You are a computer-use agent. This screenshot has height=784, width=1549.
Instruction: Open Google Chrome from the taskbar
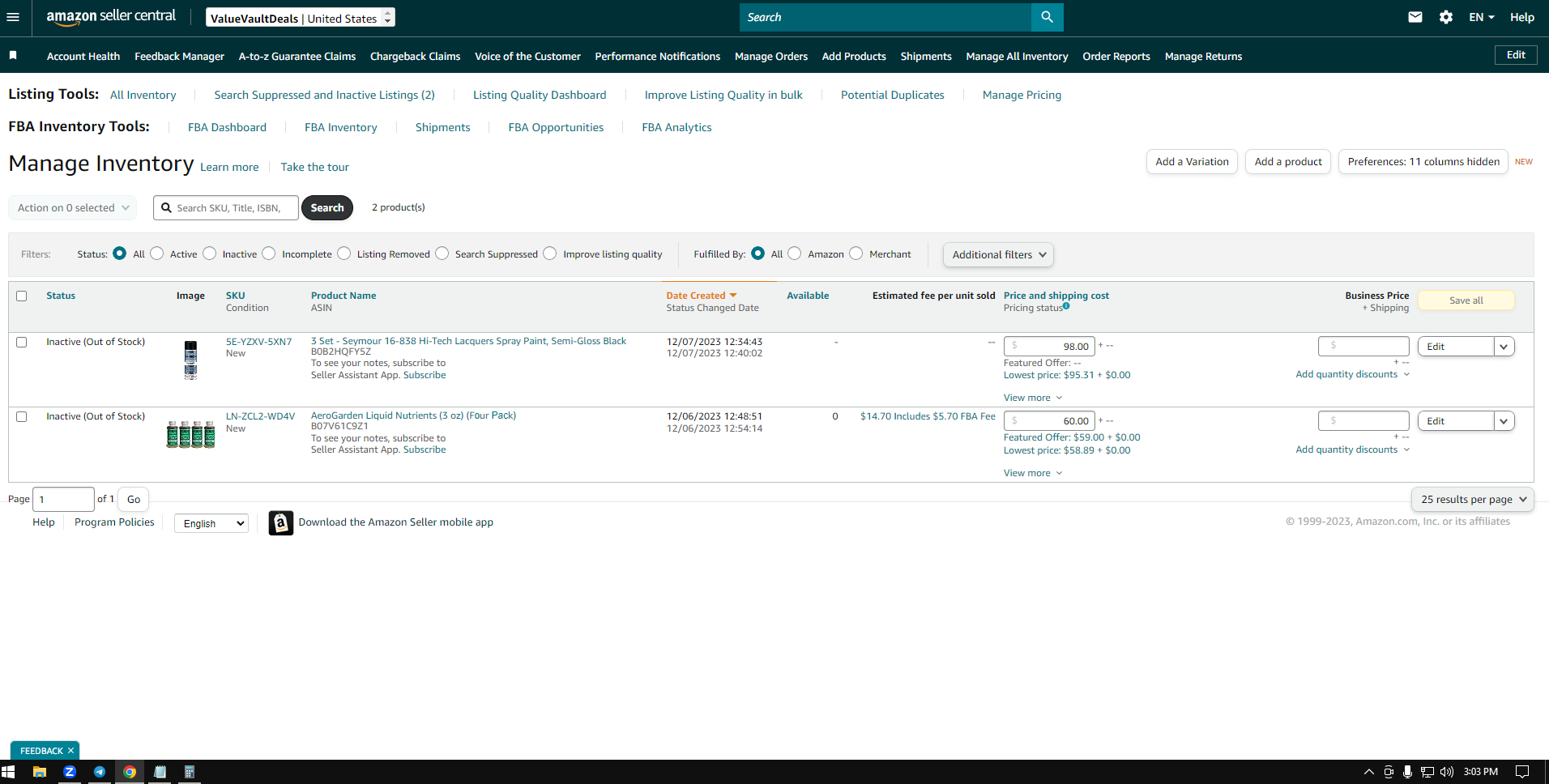pyautogui.click(x=130, y=772)
